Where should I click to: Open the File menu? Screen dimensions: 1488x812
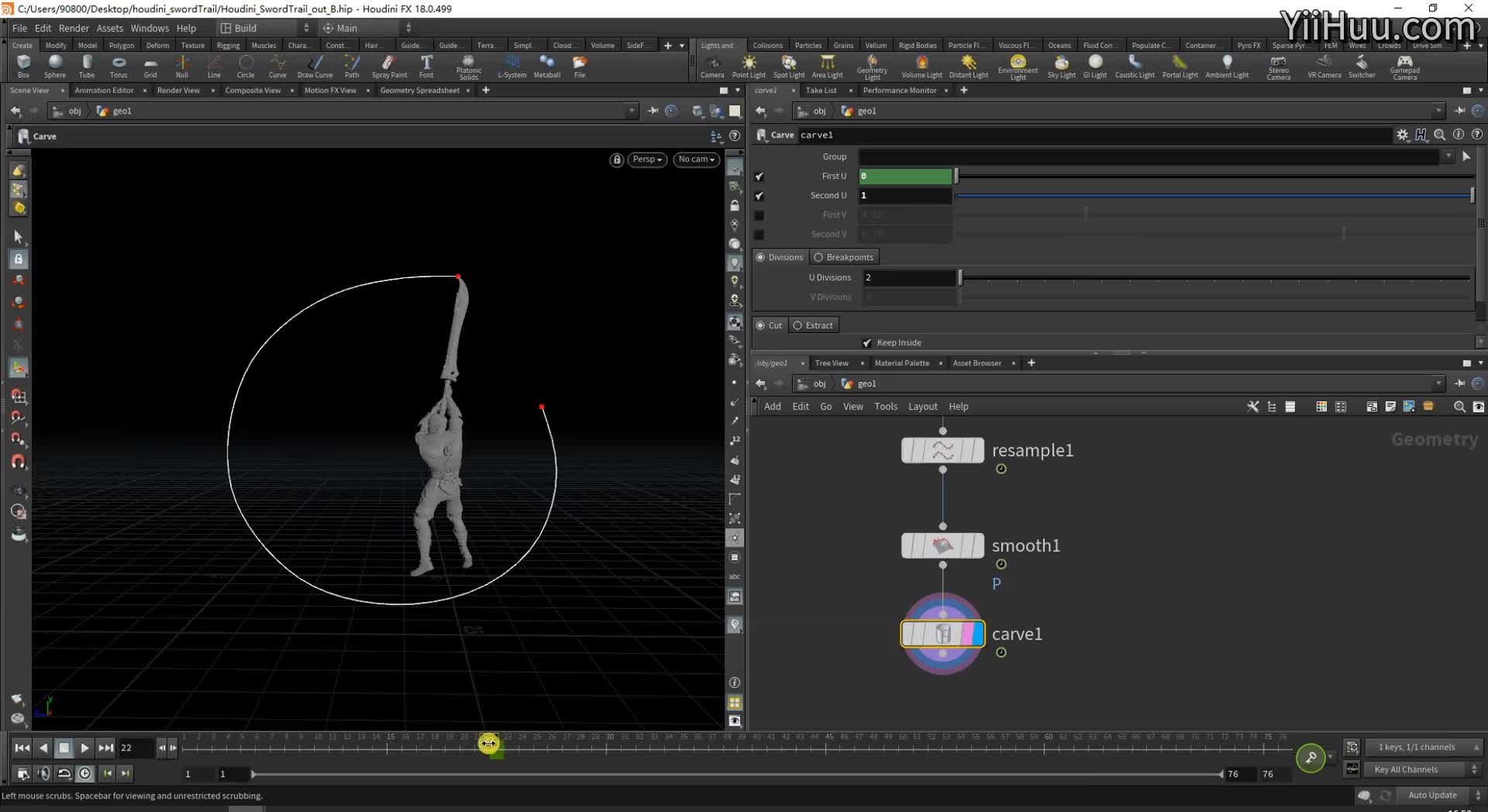pyautogui.click(x=19, y=28)
